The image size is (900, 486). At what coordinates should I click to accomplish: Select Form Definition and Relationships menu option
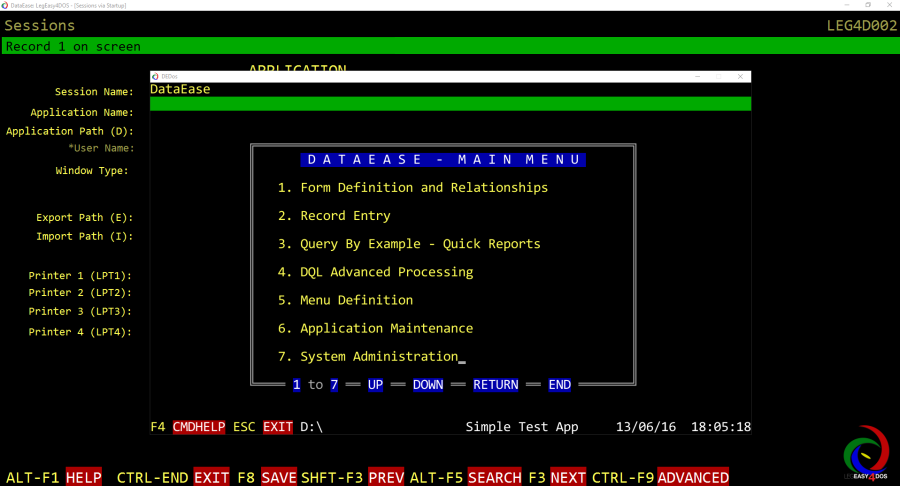tap(412, 188)
